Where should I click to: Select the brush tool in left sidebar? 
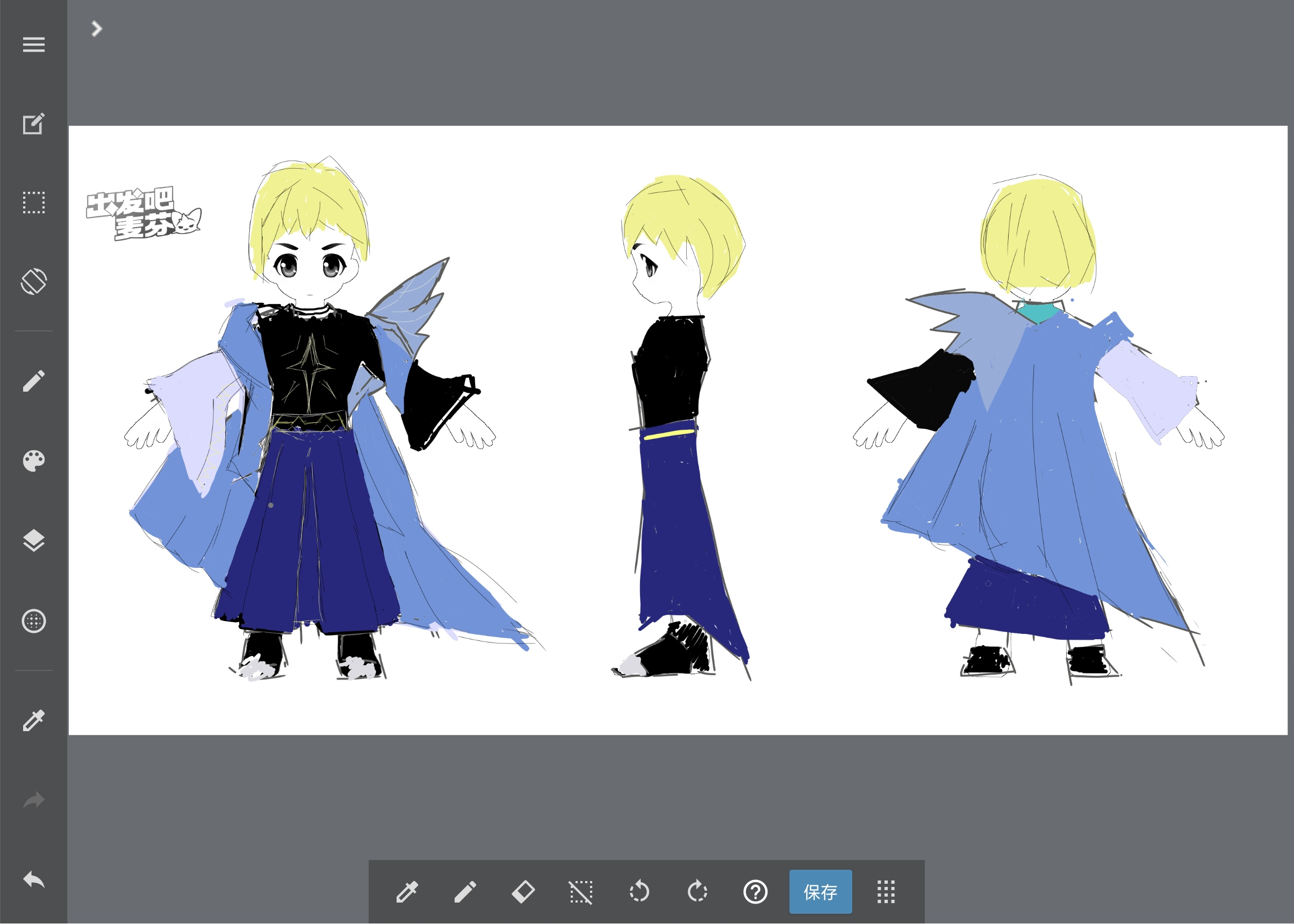coord(33,381)
